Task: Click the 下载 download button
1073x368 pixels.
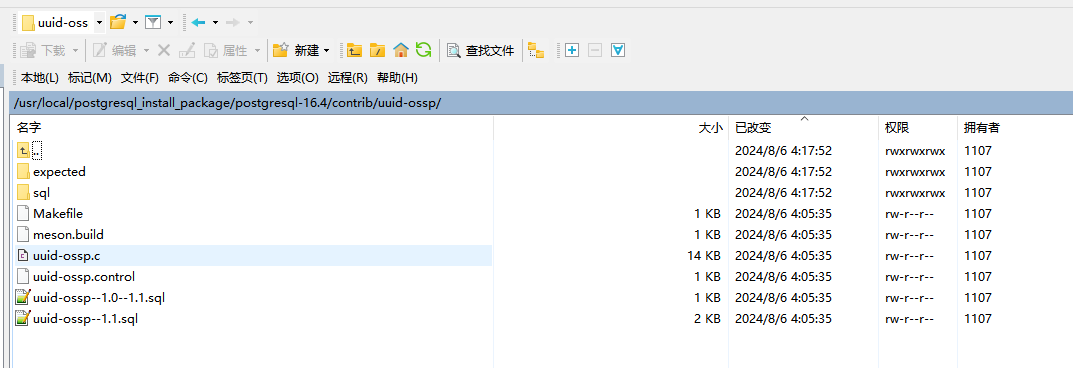Action: 42,50
